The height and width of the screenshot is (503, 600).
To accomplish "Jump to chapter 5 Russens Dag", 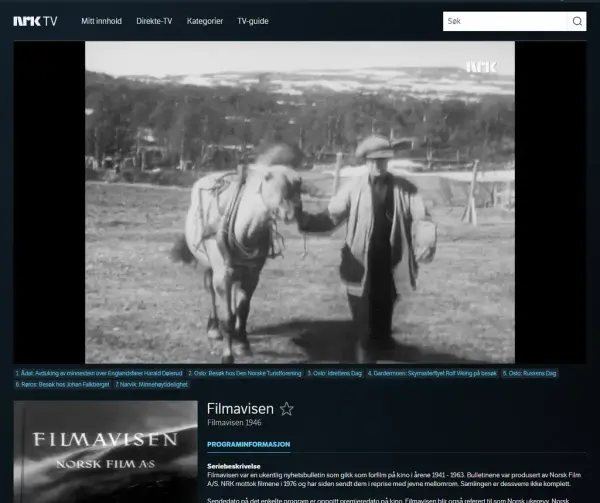I will coord(529,373).
